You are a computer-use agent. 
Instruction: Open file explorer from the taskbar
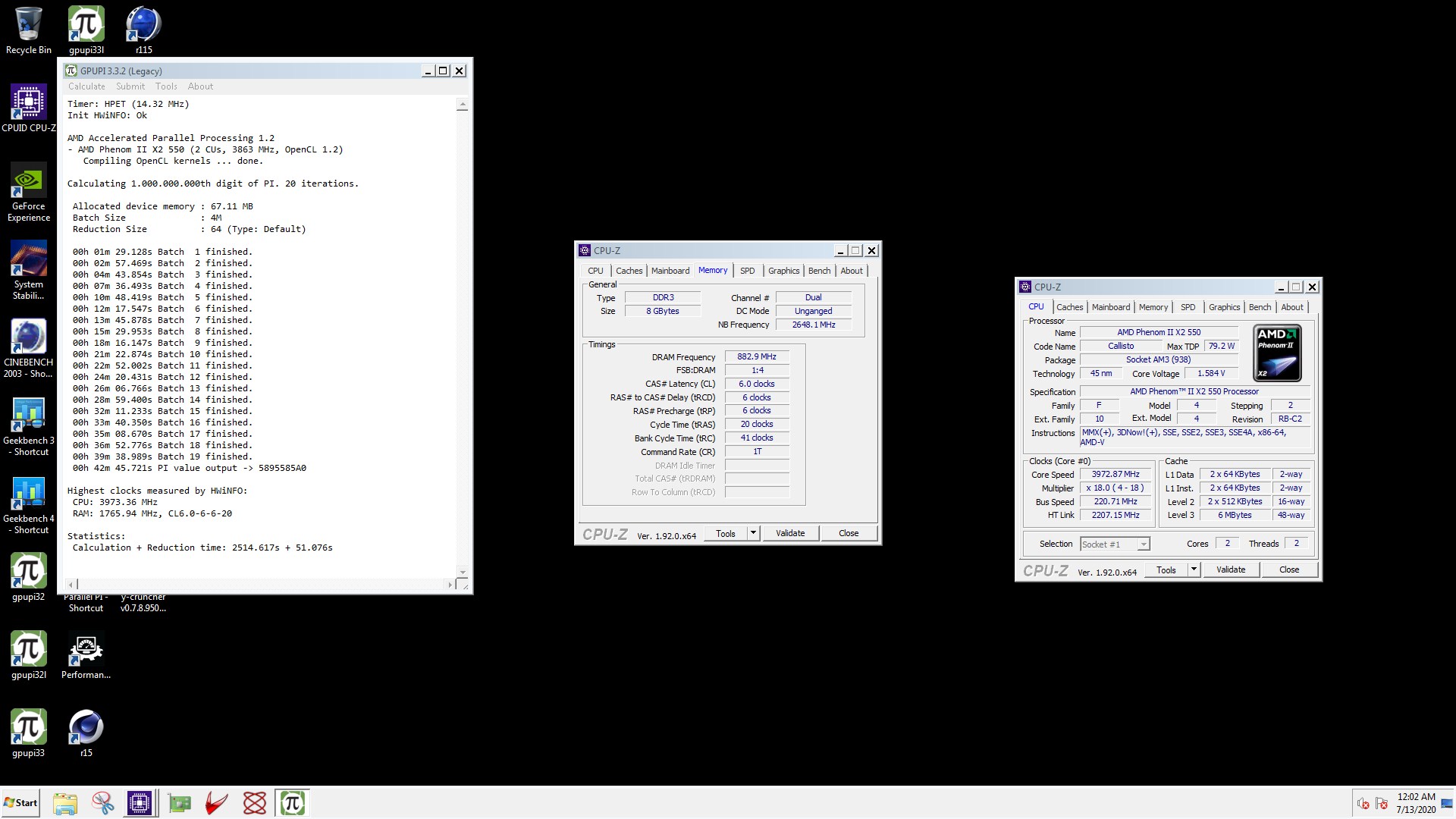(65, 803)
